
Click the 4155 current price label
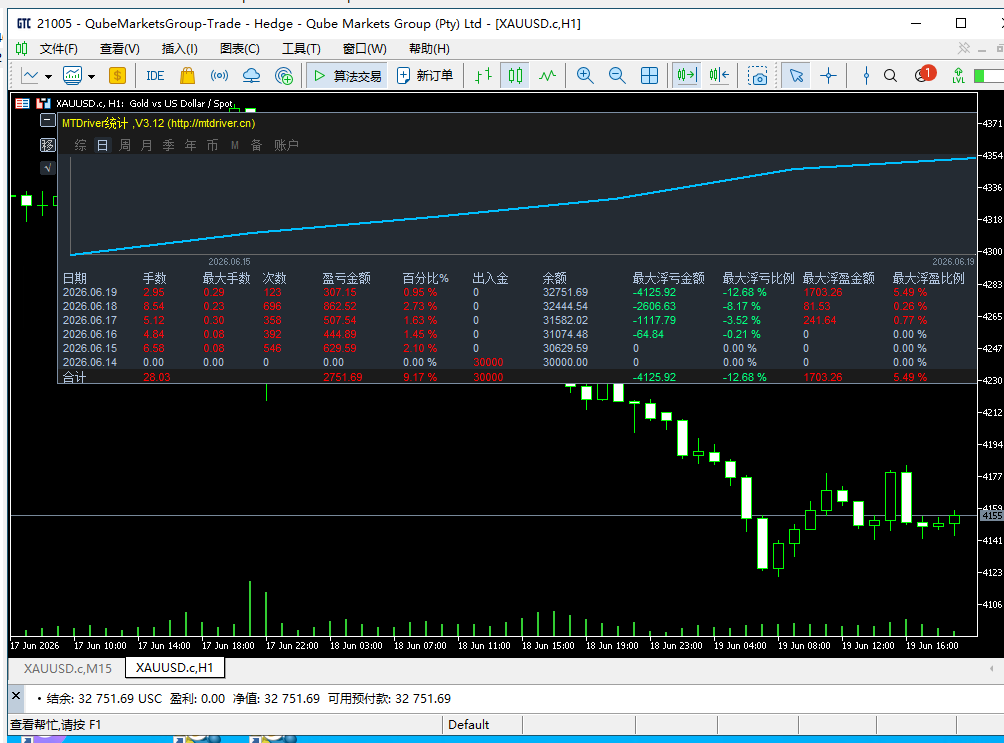(992, 516)
